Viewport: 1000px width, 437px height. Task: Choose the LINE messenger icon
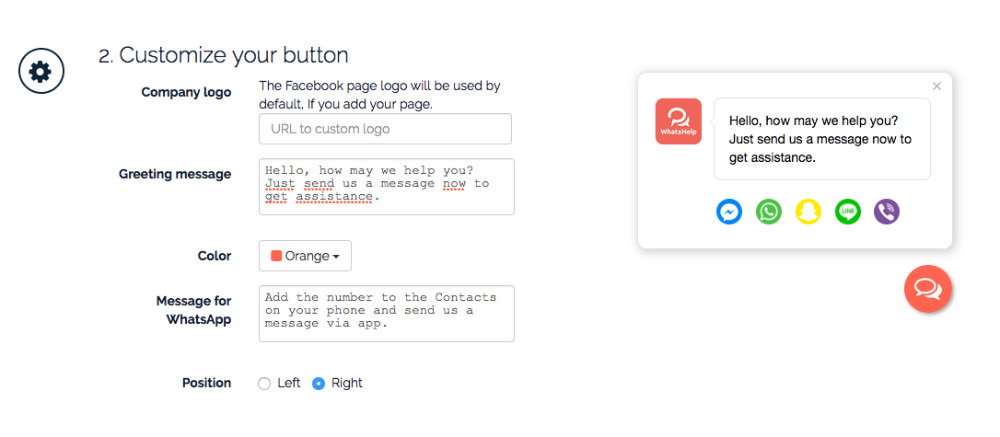(848, 212)
